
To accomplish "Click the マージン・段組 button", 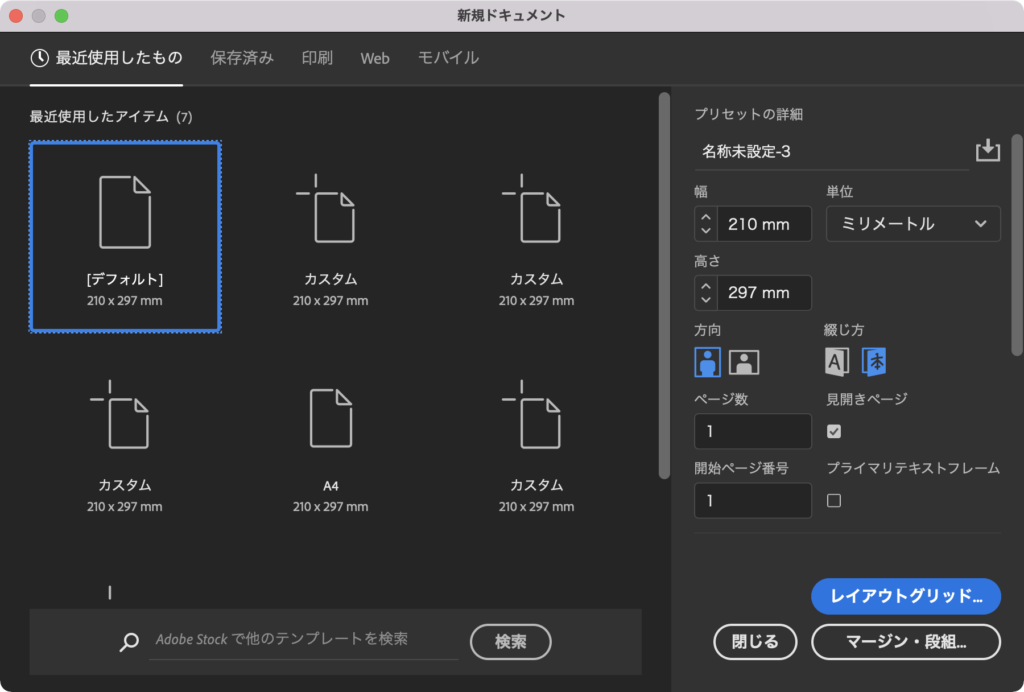I will point(906,642).
